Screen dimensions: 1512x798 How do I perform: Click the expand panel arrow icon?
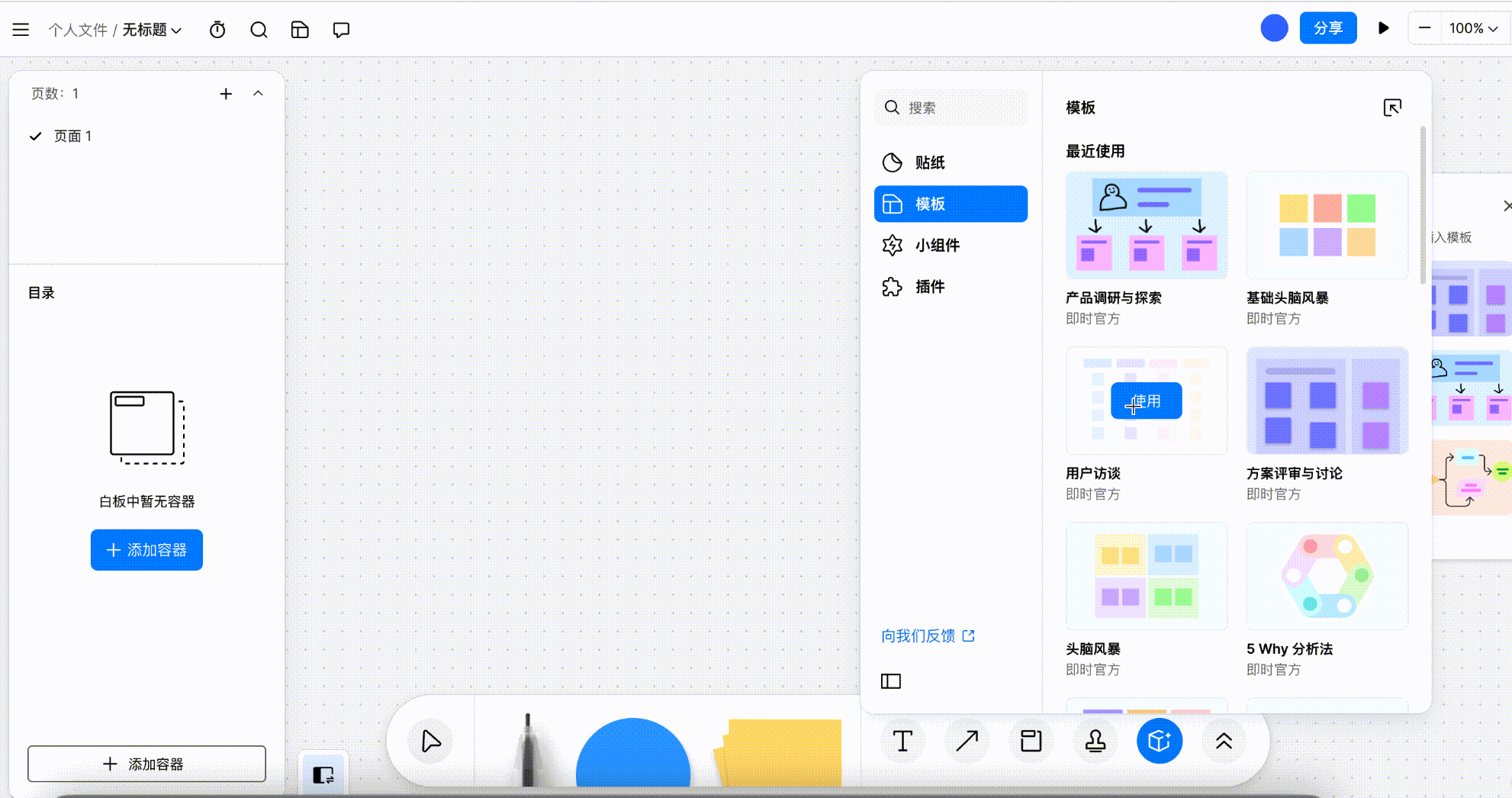pos(1392,108)
